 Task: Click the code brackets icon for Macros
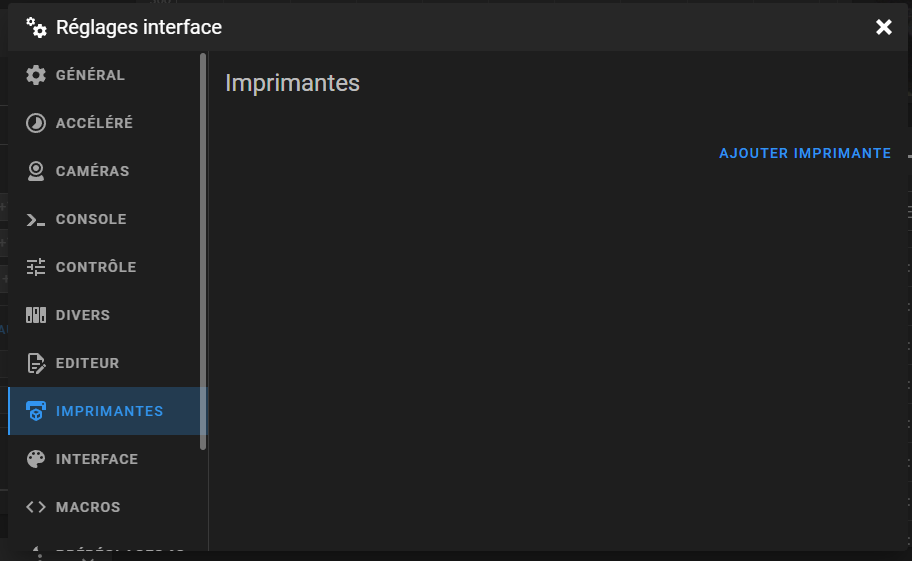[35, 507]
